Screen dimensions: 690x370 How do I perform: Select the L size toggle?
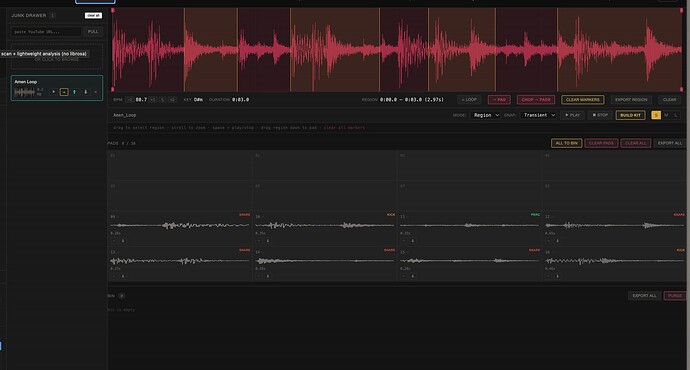(x=676, y=115)
